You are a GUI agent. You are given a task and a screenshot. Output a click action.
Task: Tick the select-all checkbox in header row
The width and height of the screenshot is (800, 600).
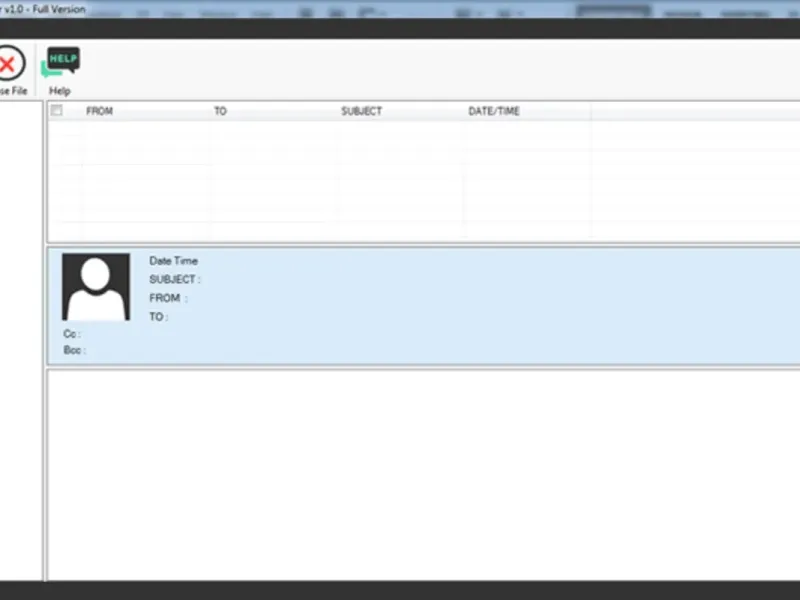57,110
